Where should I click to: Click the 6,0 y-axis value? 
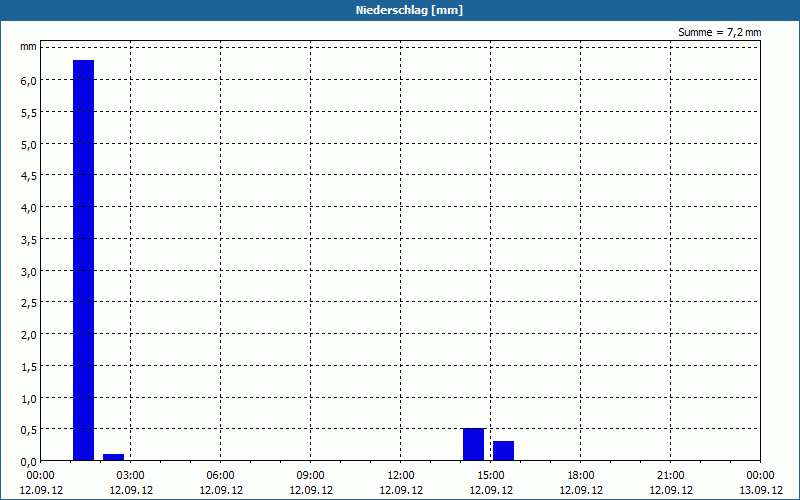point(29,81)
